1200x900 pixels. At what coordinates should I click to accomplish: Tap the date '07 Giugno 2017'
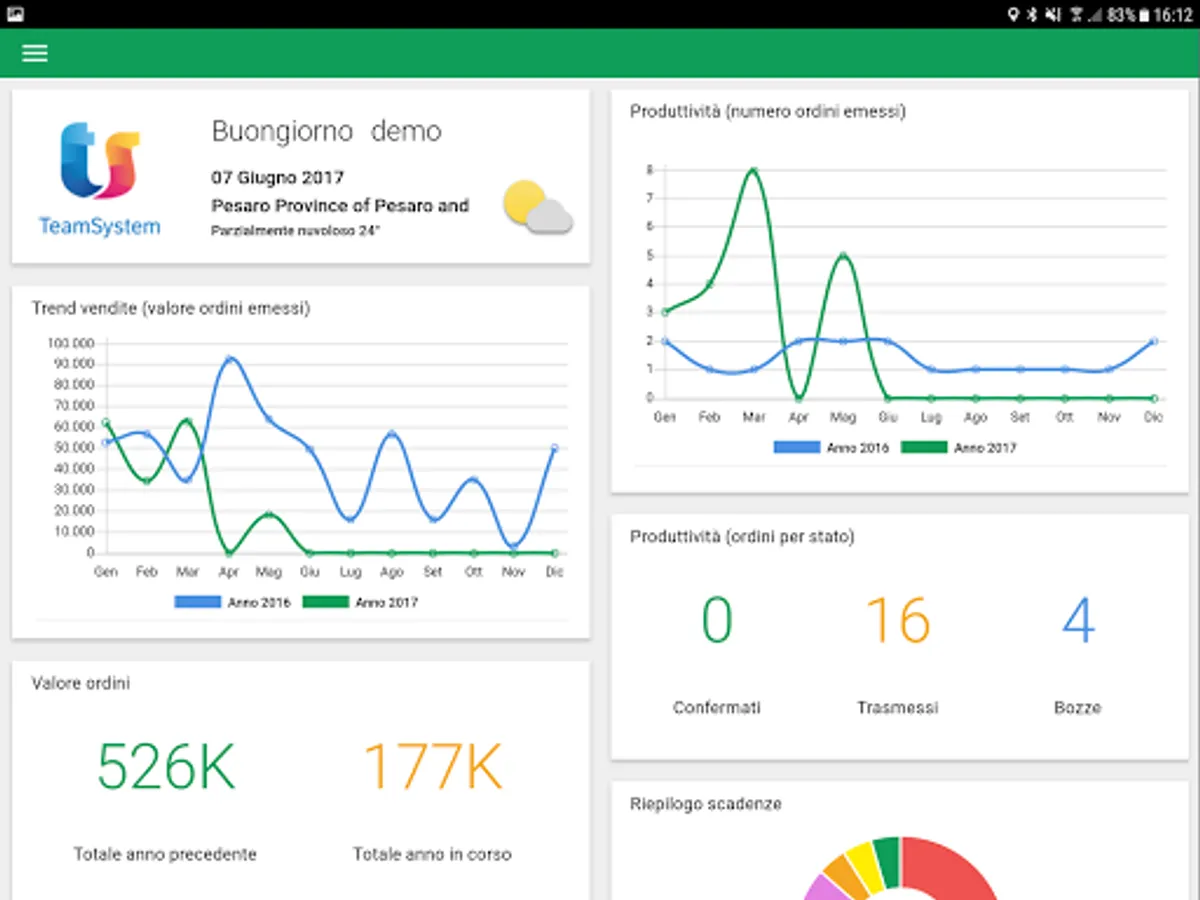click(278, 177)
